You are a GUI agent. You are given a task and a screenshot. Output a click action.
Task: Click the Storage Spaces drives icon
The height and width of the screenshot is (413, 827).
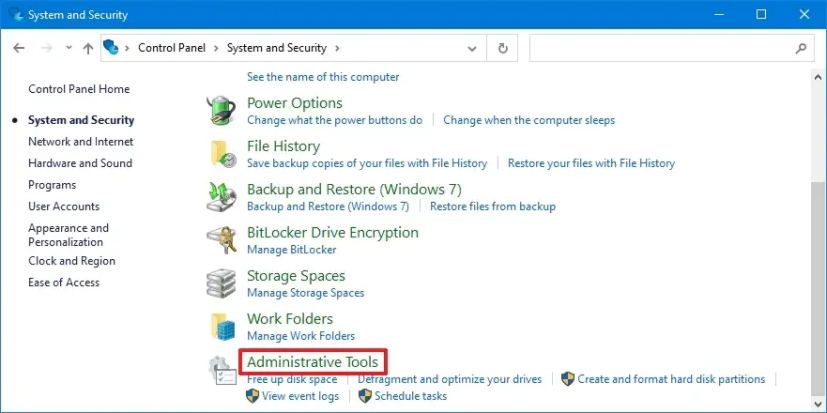[222, 282]
